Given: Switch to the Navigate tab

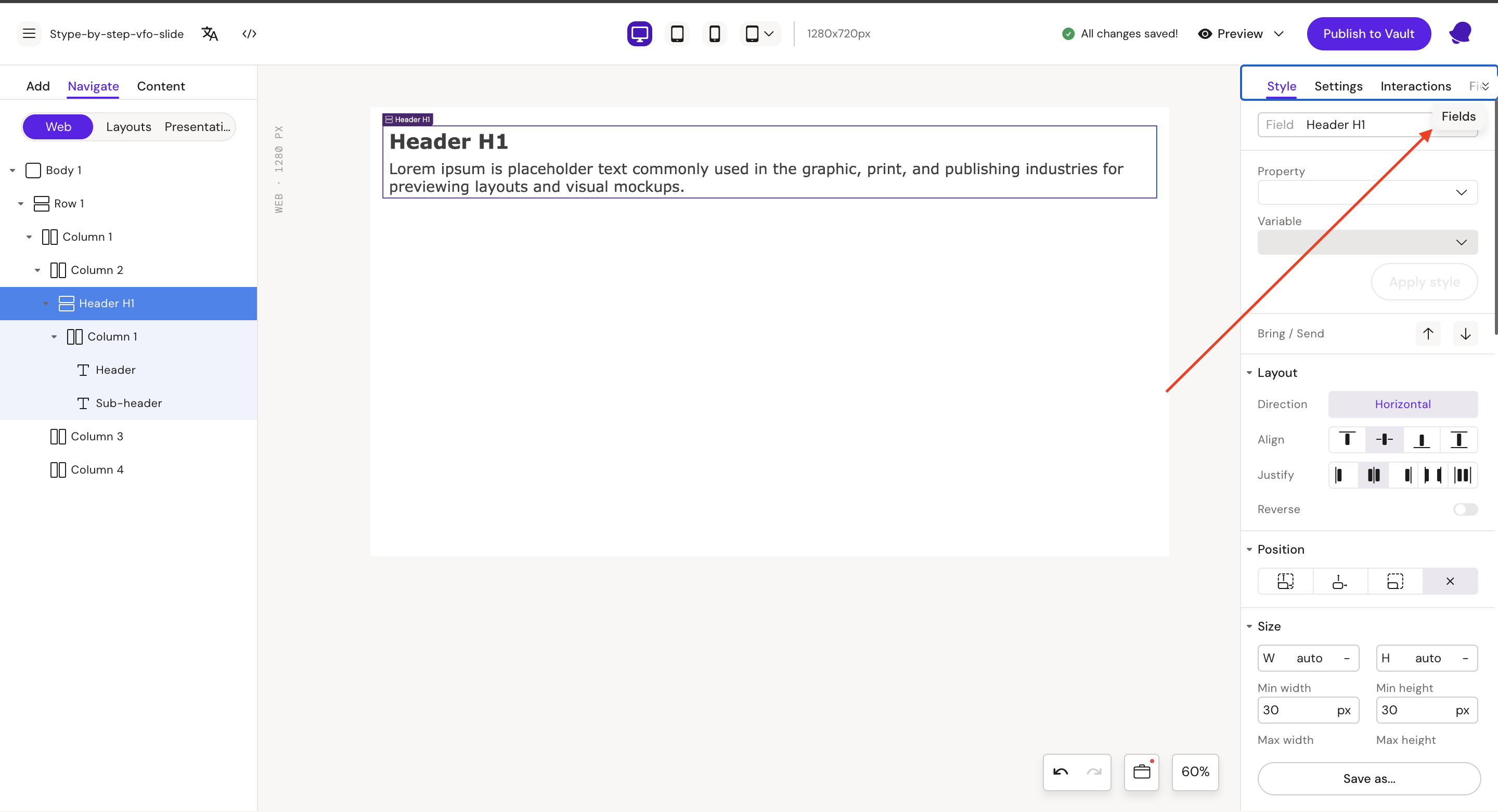Looking at the screenshot, I should (x=93, y=86).
